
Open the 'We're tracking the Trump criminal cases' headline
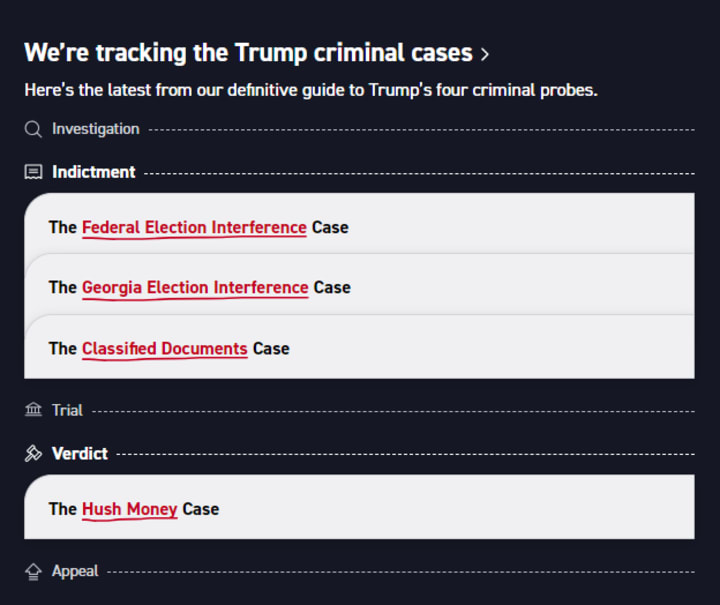pyautogui.click(x=247, y=52)
